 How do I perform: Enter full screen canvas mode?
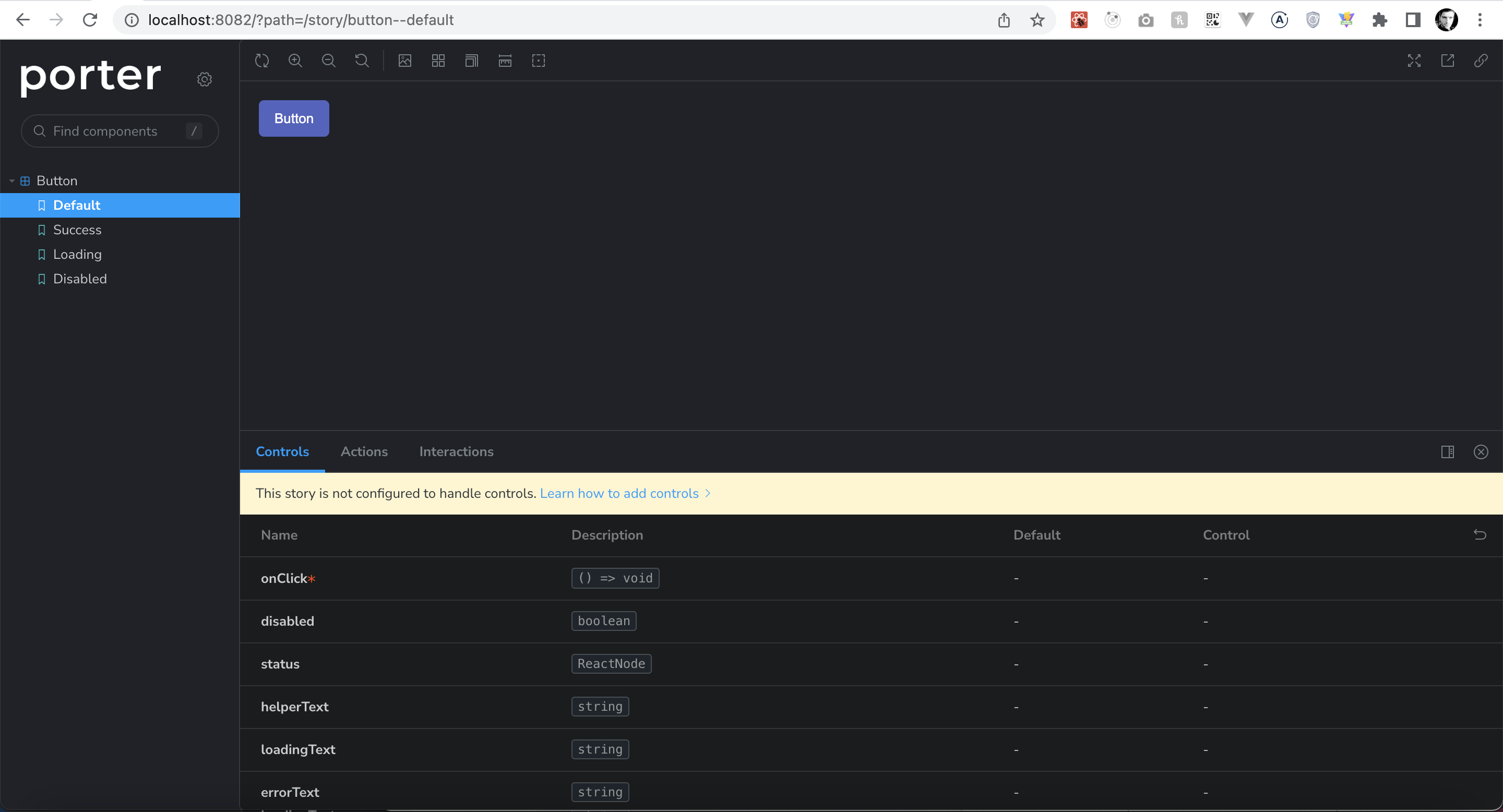pos(1414,61)
